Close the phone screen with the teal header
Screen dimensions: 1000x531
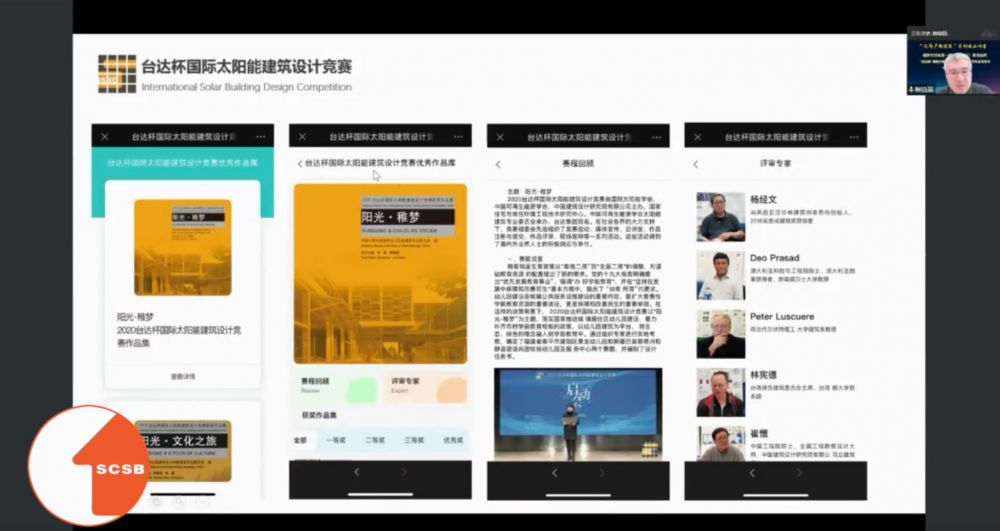pyautogui.click(x=105, y=137)
